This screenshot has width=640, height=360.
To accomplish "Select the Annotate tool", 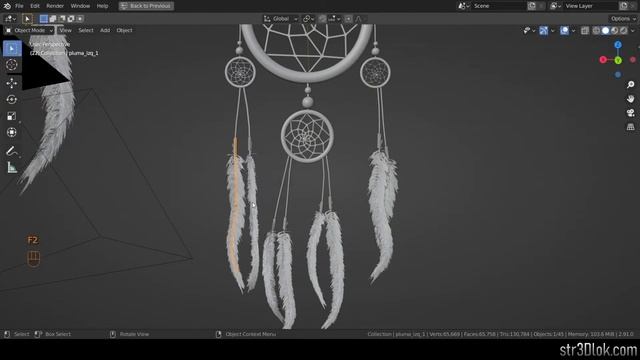I will [x=12, y=151].
